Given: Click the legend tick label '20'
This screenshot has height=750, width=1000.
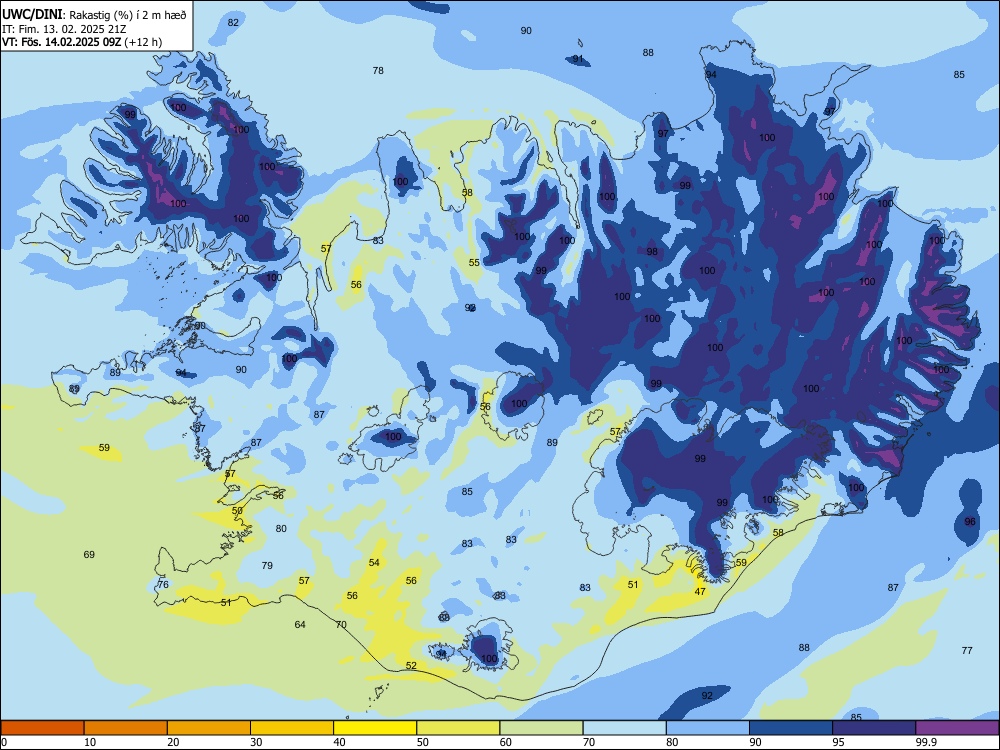Looking at the screenshot, I should tap(173, 742).
